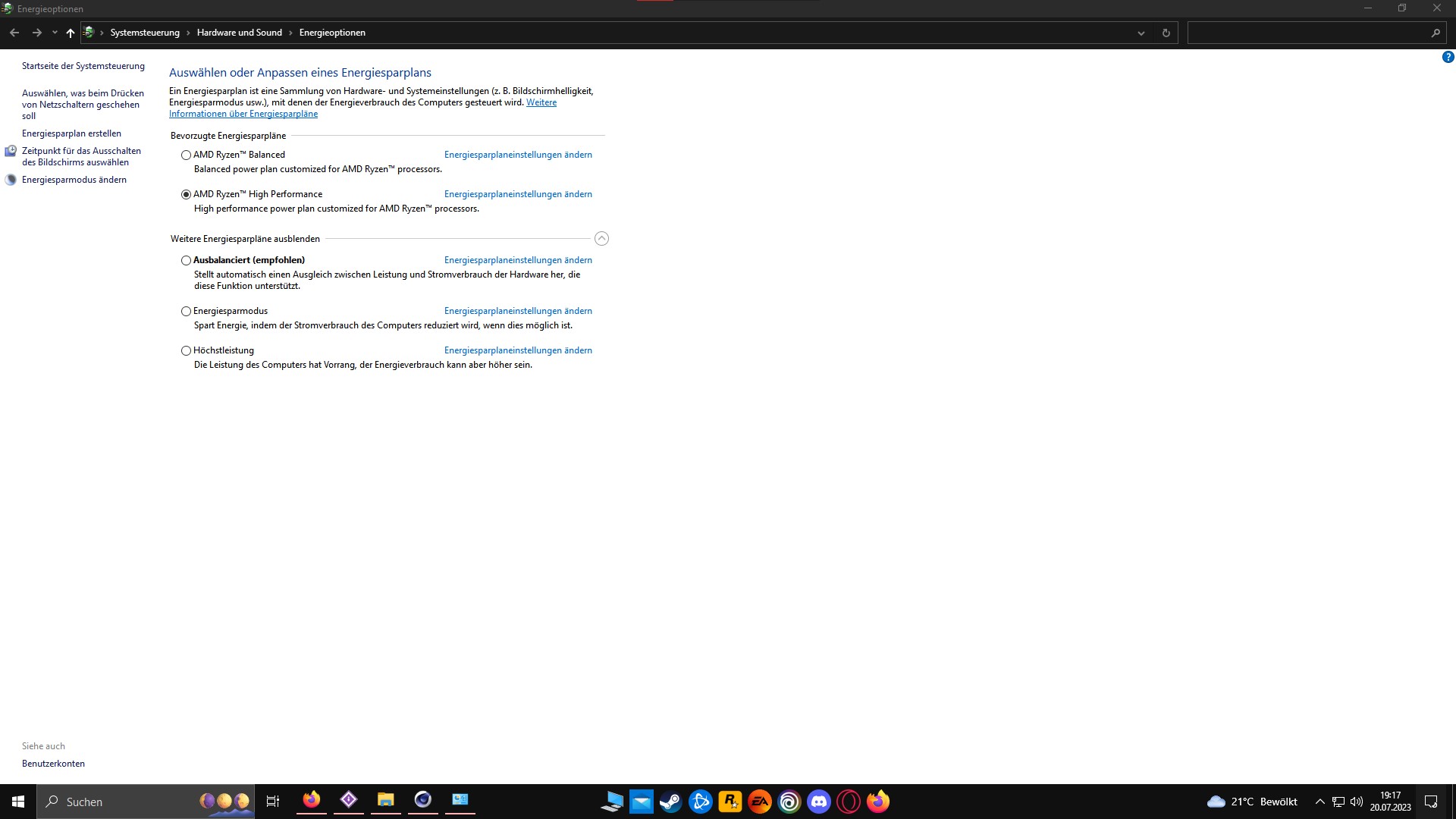Switch to the Control Panel taskbar icon

pyautogui.click(x=460, y=801)
